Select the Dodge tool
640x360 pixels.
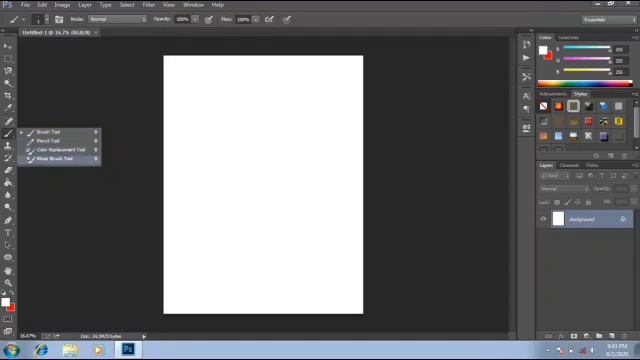8,207
